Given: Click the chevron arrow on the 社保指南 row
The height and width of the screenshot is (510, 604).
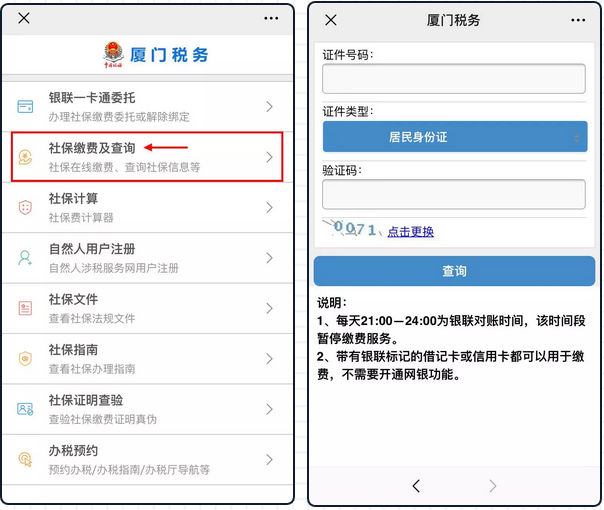Looking at the screenshot, I should click(270, 359).
